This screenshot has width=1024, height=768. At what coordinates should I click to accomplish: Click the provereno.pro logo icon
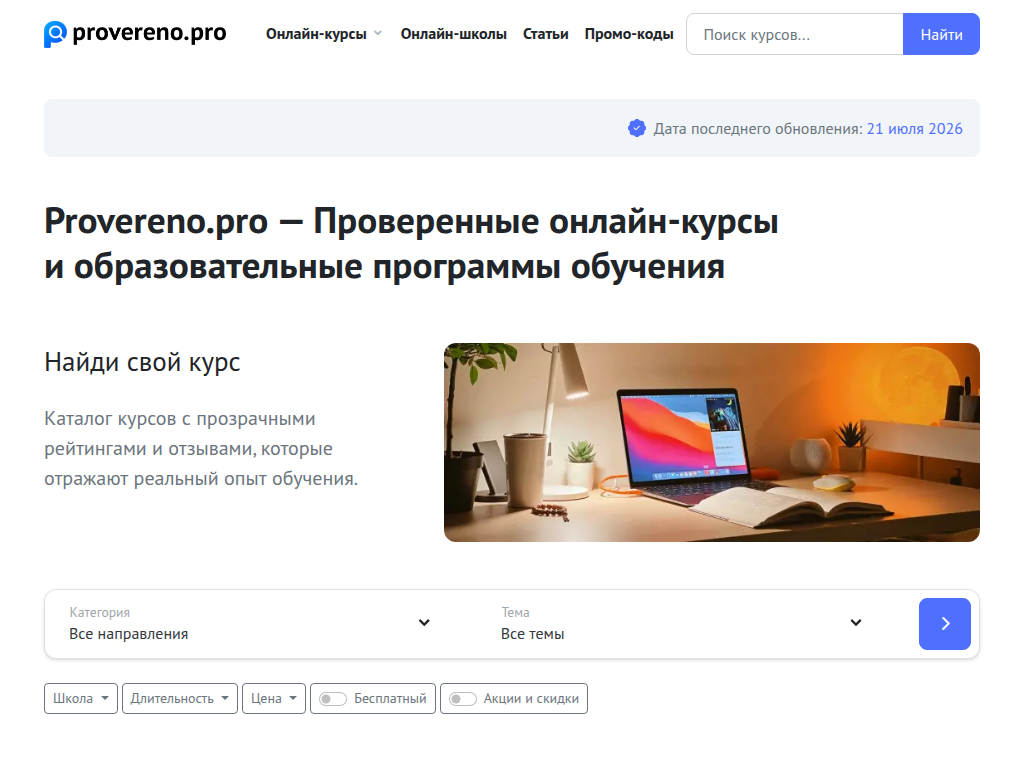coord(56,34)
